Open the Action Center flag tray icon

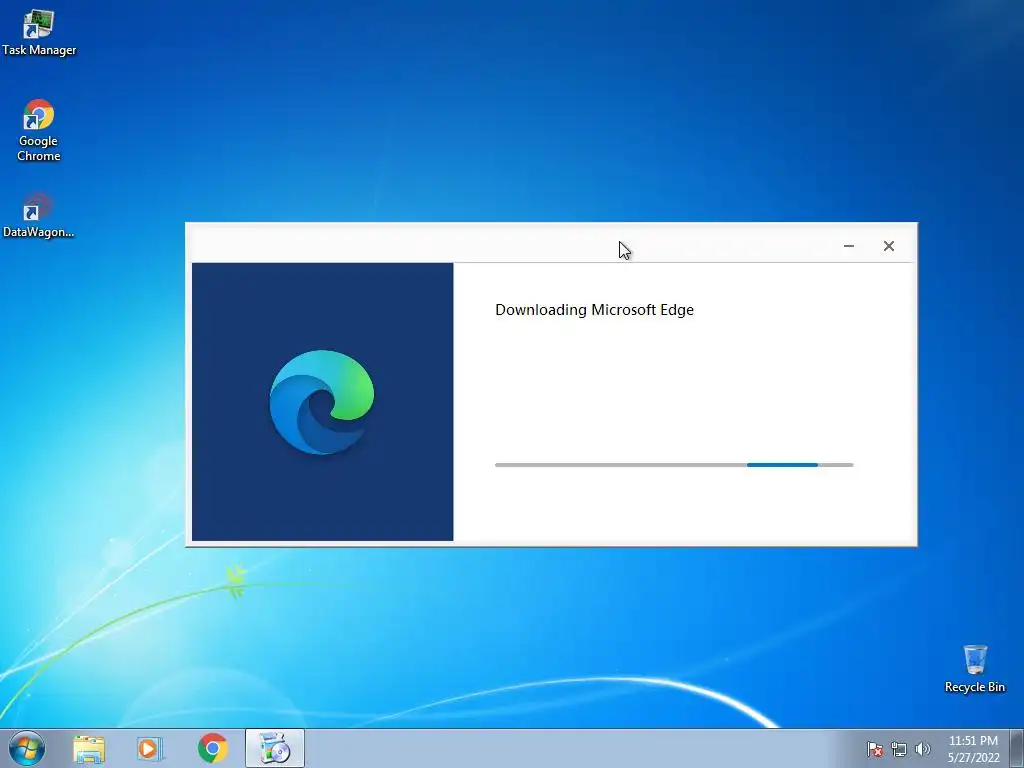click(875, 749)
